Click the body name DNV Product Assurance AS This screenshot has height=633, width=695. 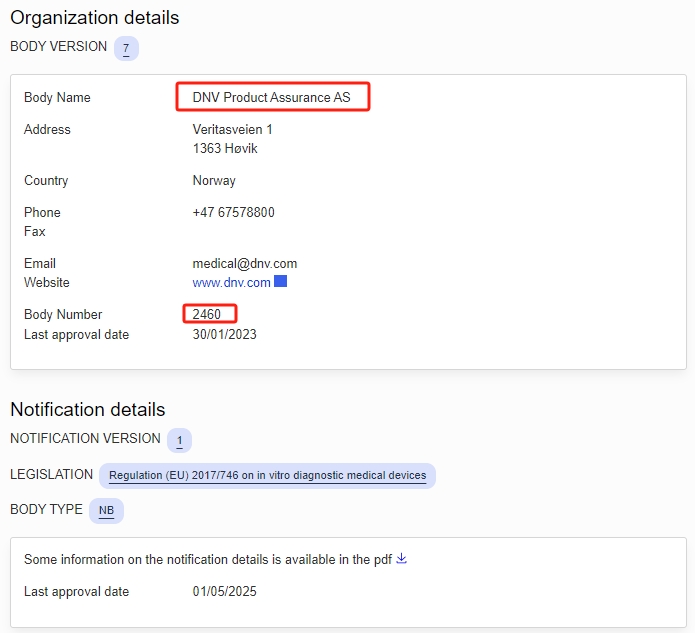tap(271, 97)
